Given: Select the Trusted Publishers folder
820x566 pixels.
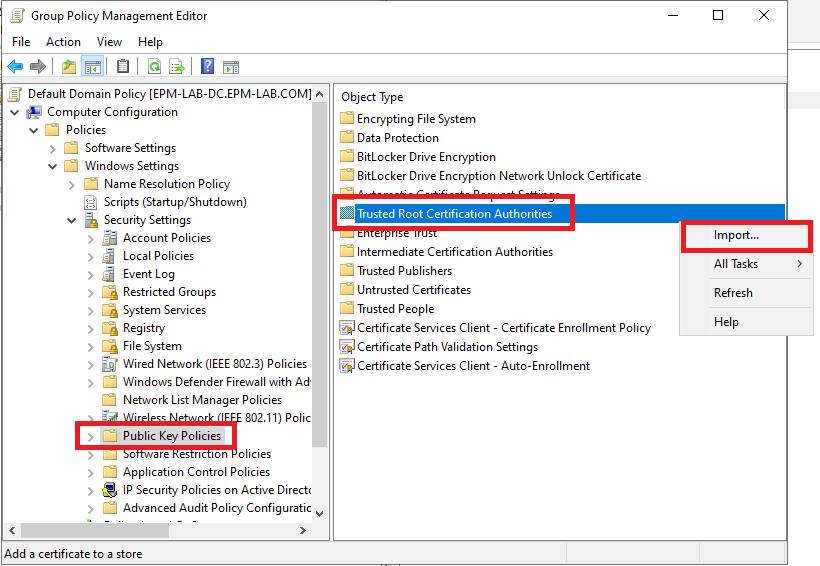Looking at the screenshot, I should (x=404, y=271).
